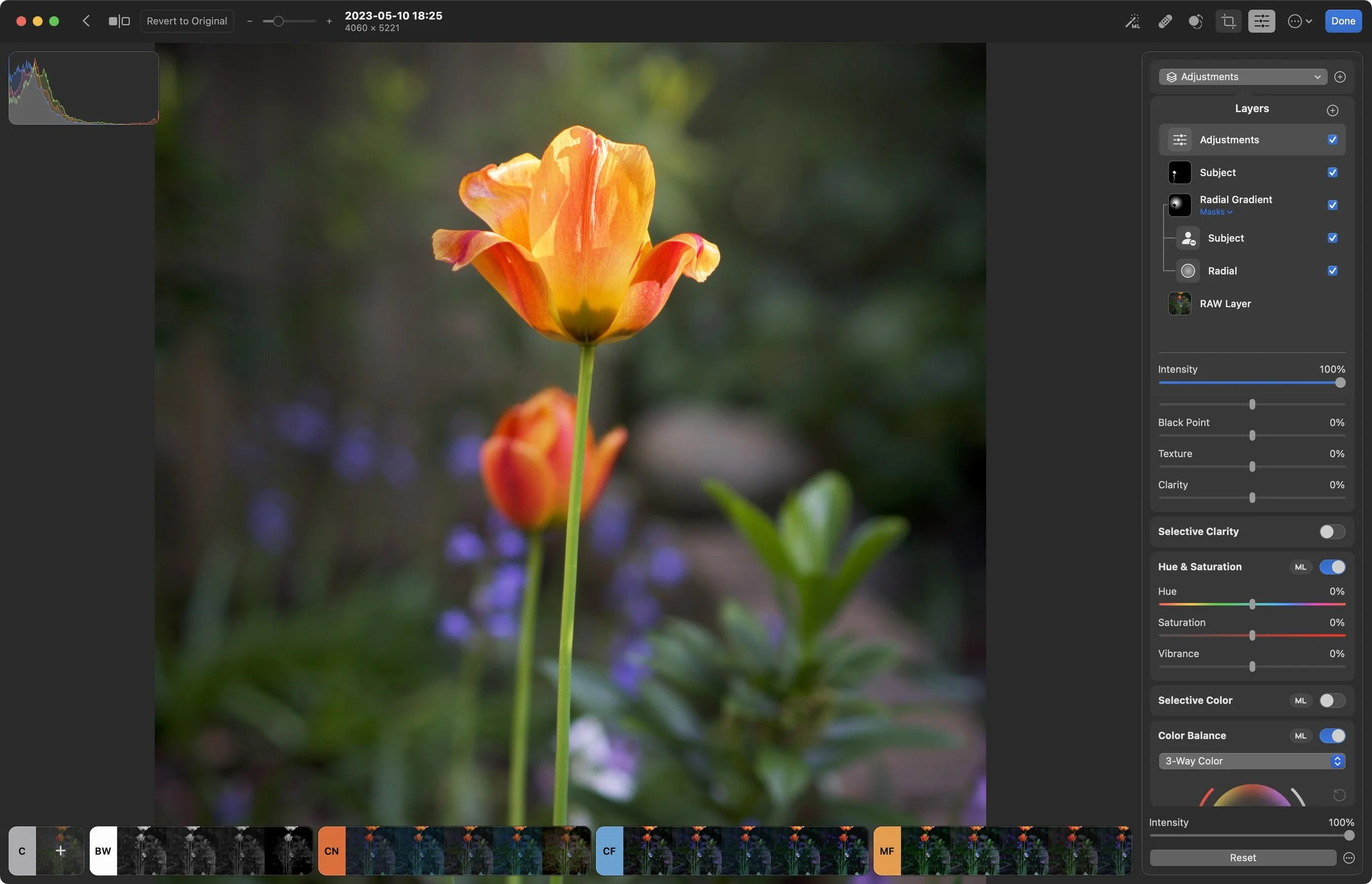Screen dimensions: 1372x884
Task: Expand the Masks disclosure under Radial Gradient
Action: coord(1216,212)
